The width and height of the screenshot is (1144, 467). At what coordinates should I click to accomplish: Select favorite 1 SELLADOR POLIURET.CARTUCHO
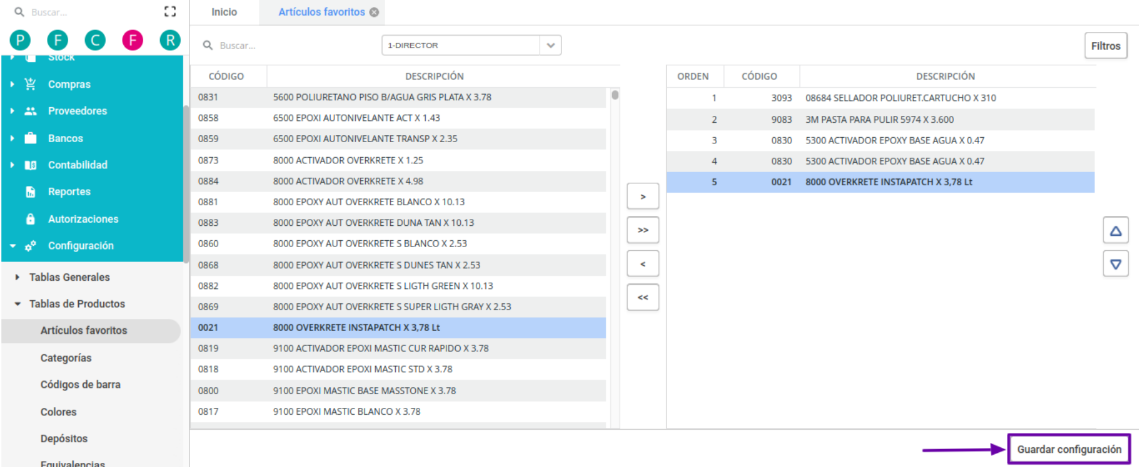click(881, 98)
